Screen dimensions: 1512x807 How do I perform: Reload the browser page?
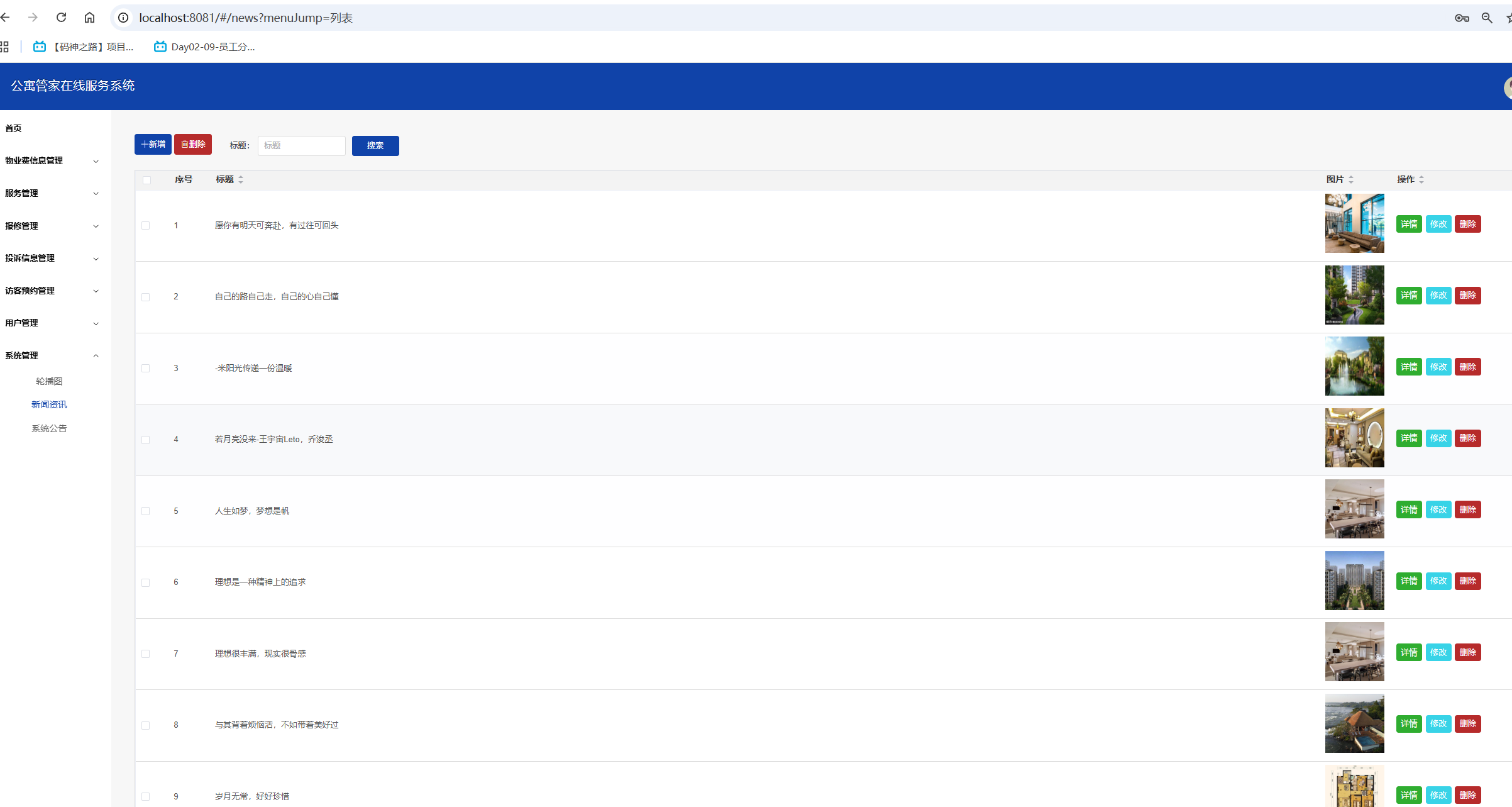[61, 18]
